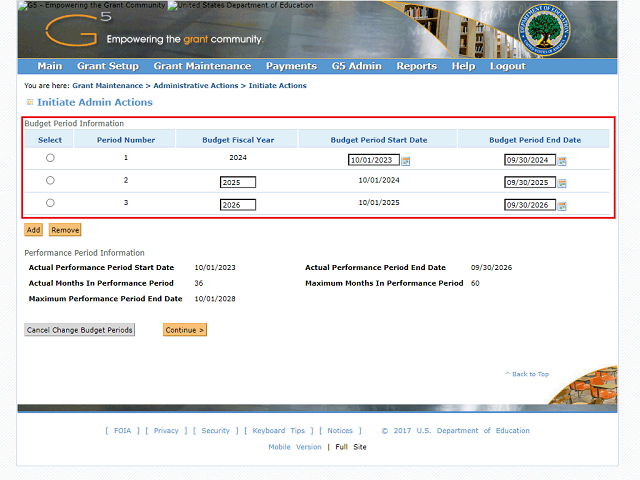
Task: Open the G5 Admin menu
Action: pos(357,66)
